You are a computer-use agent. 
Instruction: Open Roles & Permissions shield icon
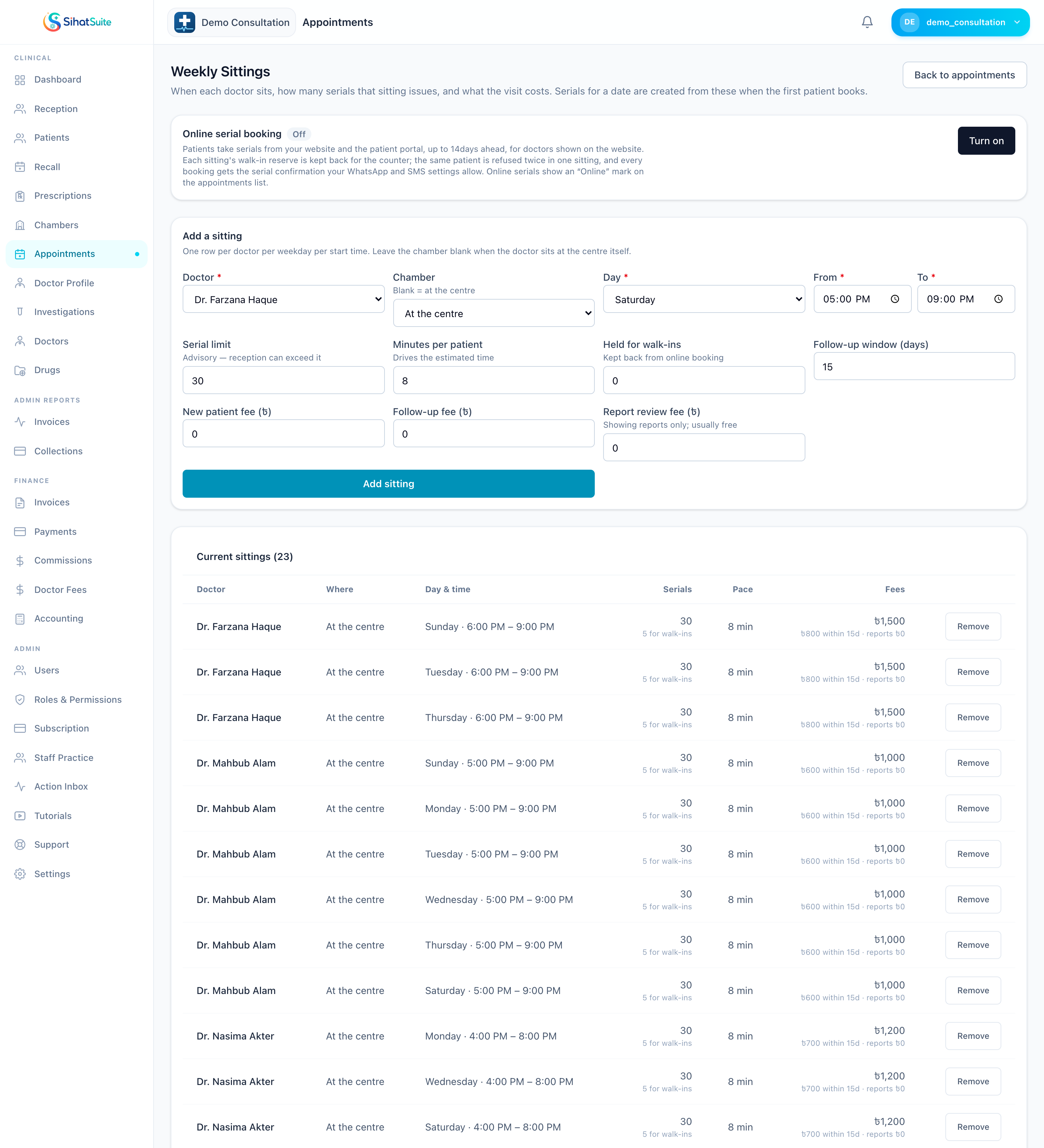pyautogui.click(x=20, y=700)
